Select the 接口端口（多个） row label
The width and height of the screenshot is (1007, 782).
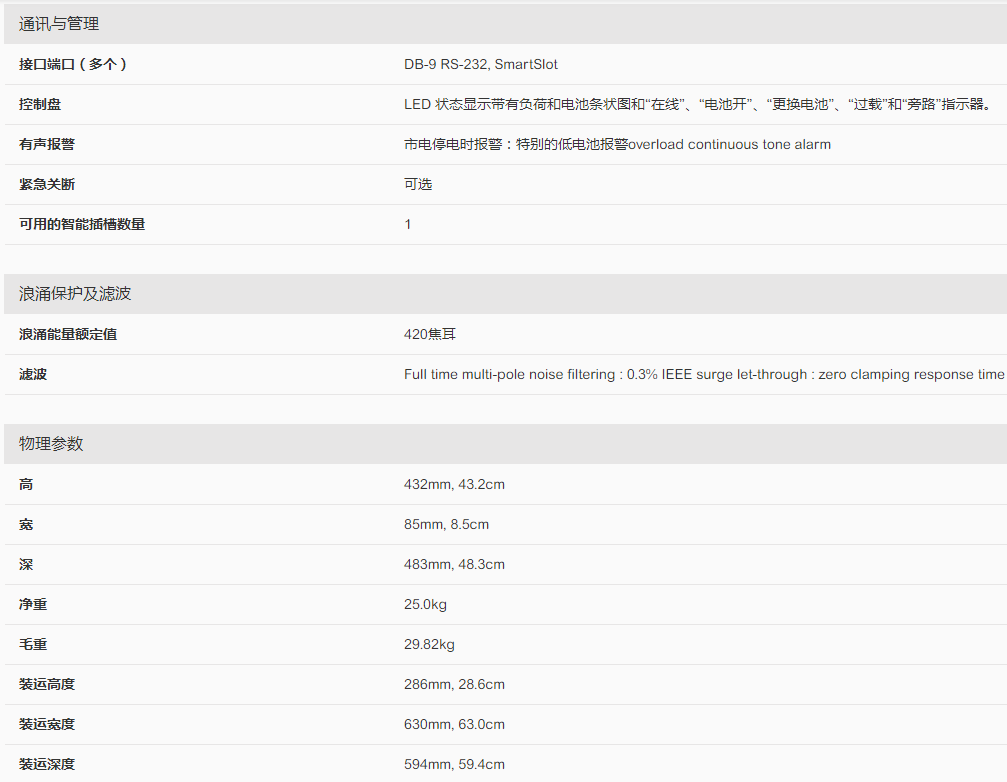pyautogui.click(x=73, y=64)
